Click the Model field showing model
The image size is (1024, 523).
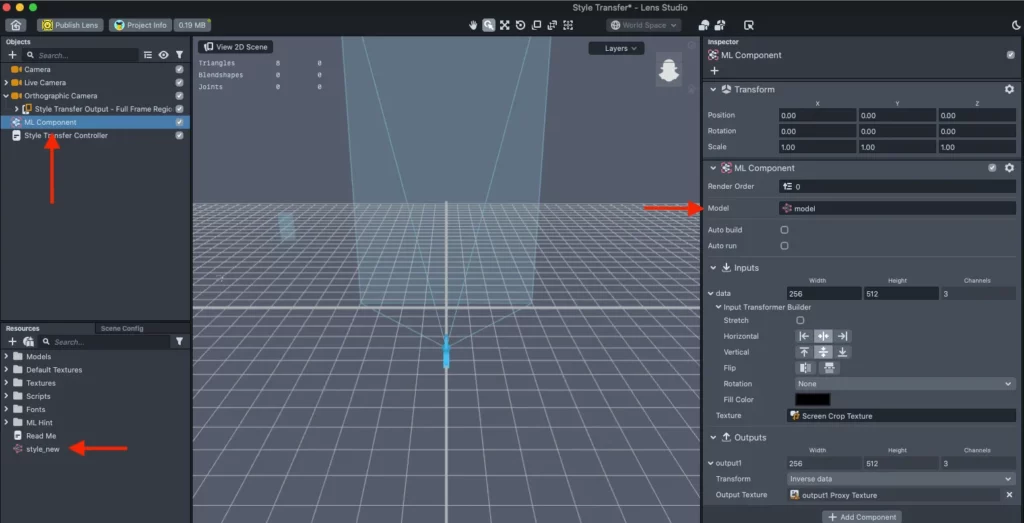[x=897, y=208]
